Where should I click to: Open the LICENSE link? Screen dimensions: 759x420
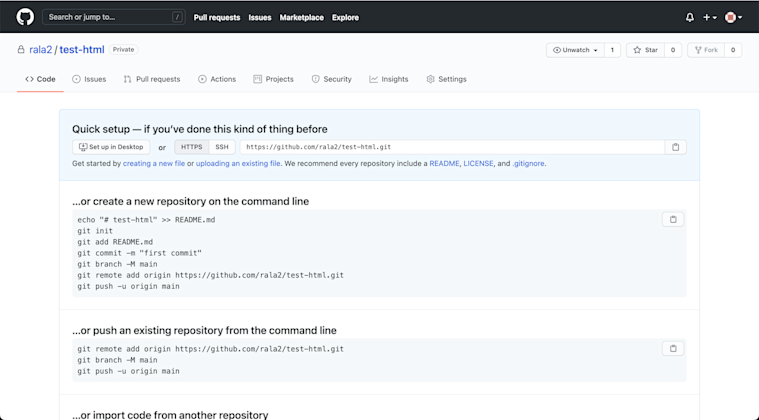478,164
